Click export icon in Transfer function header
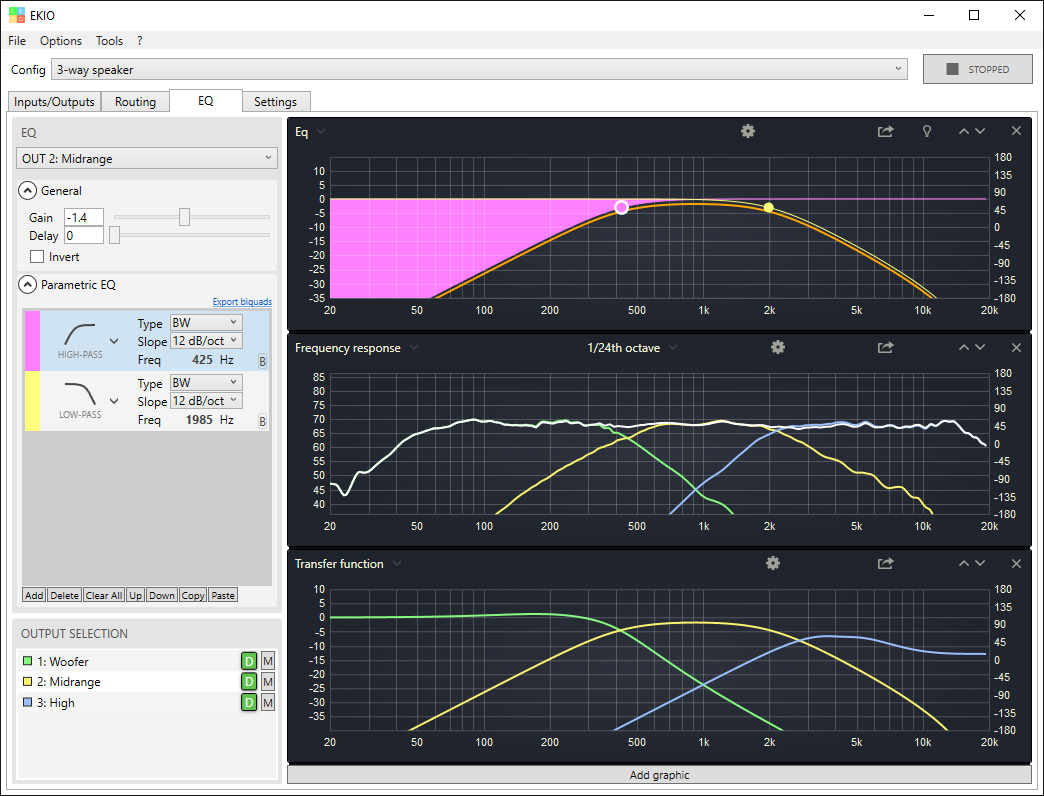The width and height of the screenshot is (1044, 796). [885, 563]
